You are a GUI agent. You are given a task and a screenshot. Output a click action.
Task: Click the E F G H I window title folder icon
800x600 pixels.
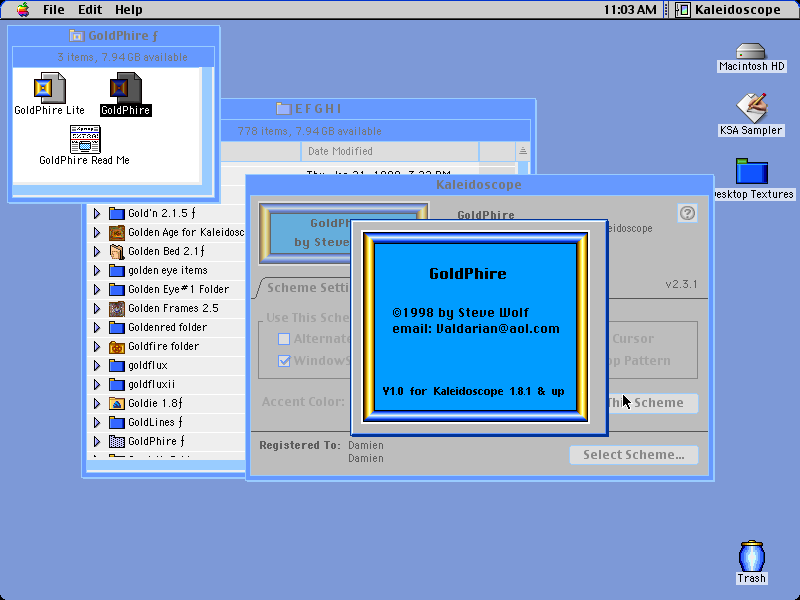[x=283, y=109]
